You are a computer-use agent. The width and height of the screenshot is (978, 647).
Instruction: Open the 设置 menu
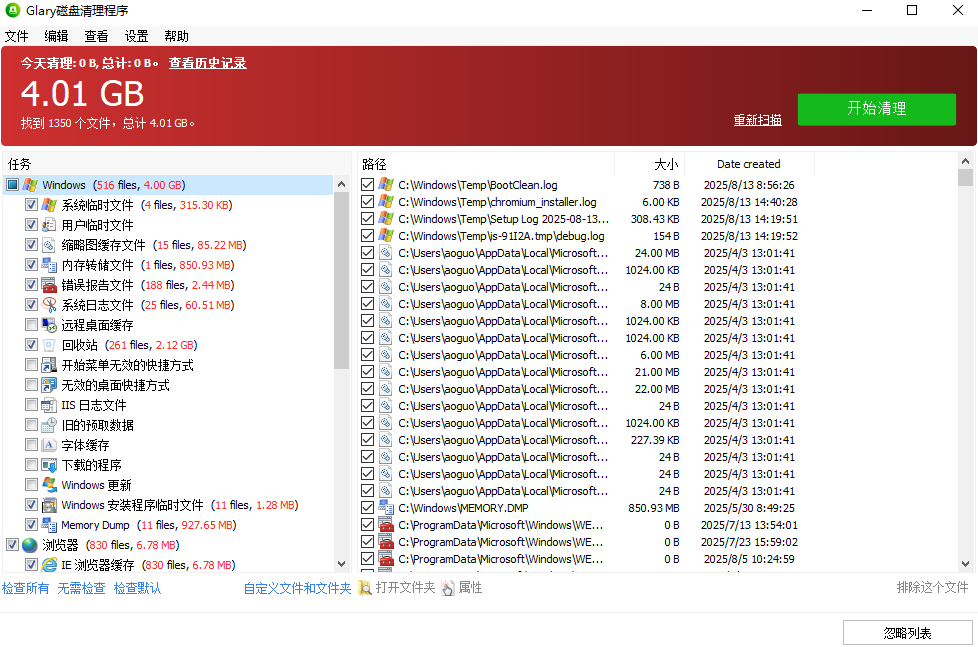[x=136, y=36]
